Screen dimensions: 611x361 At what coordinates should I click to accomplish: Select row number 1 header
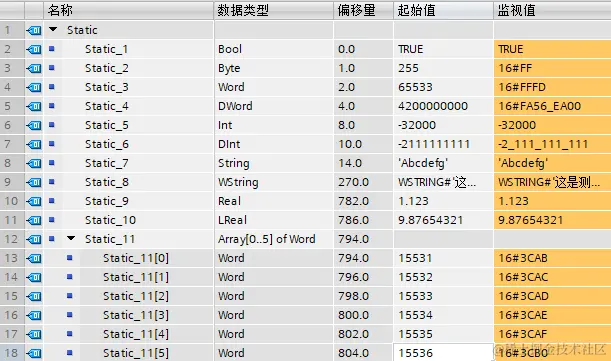pyautogui.click(x=12, y=30)
